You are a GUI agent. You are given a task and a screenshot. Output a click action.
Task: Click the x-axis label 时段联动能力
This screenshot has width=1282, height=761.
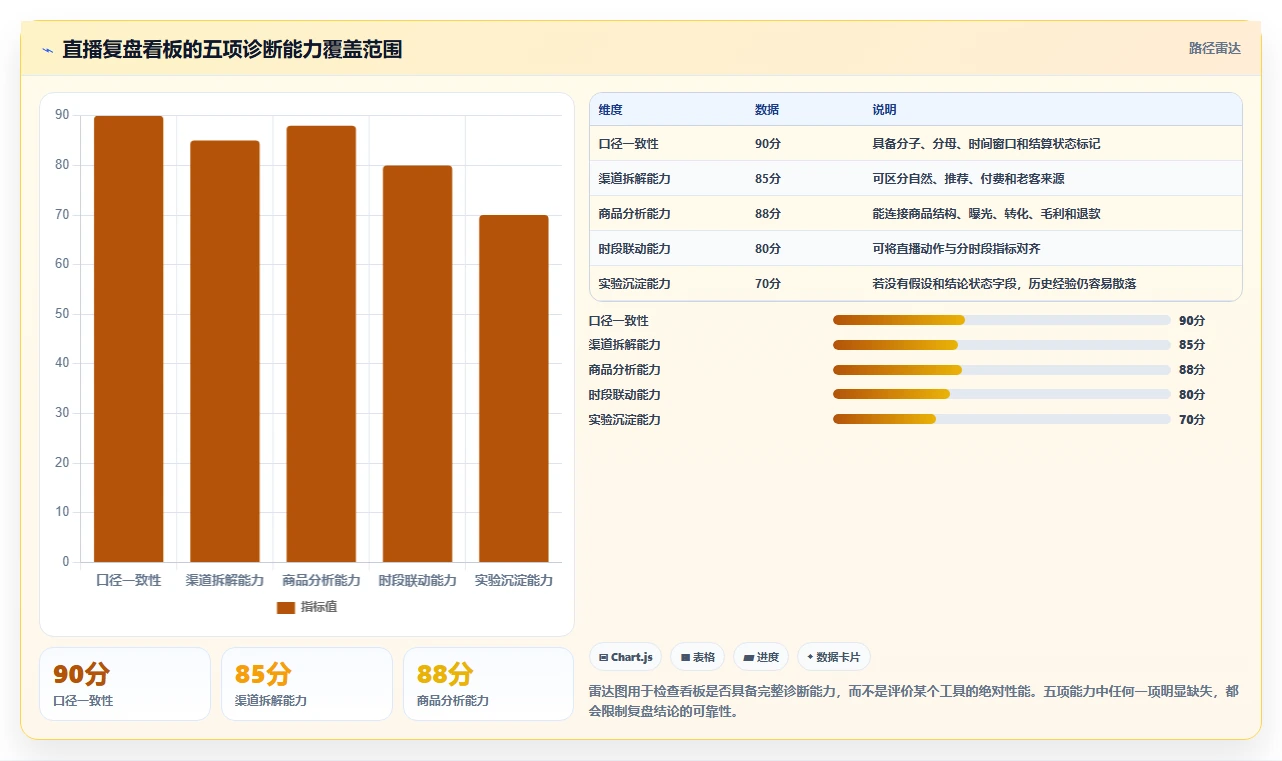click(x=417, y=580)
